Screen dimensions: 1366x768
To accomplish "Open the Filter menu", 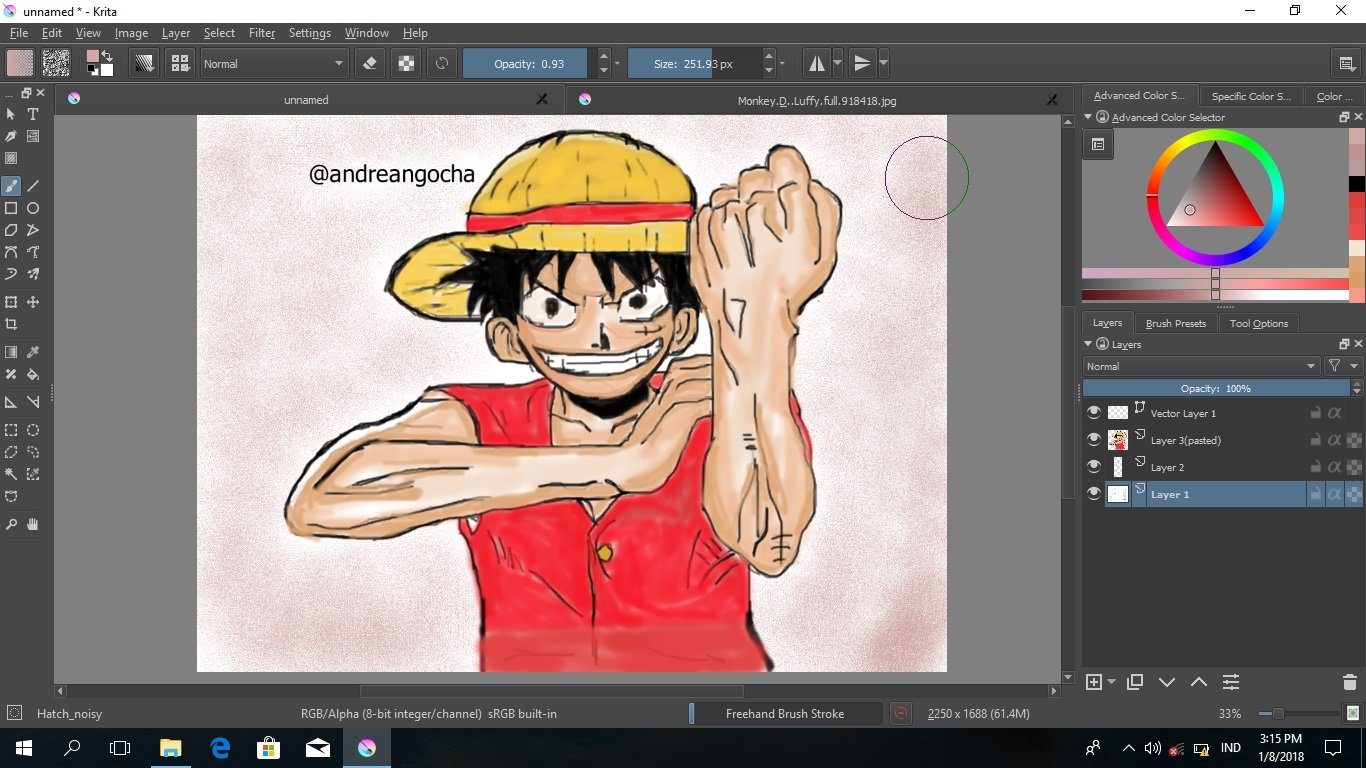I will [x=262, y=33].
